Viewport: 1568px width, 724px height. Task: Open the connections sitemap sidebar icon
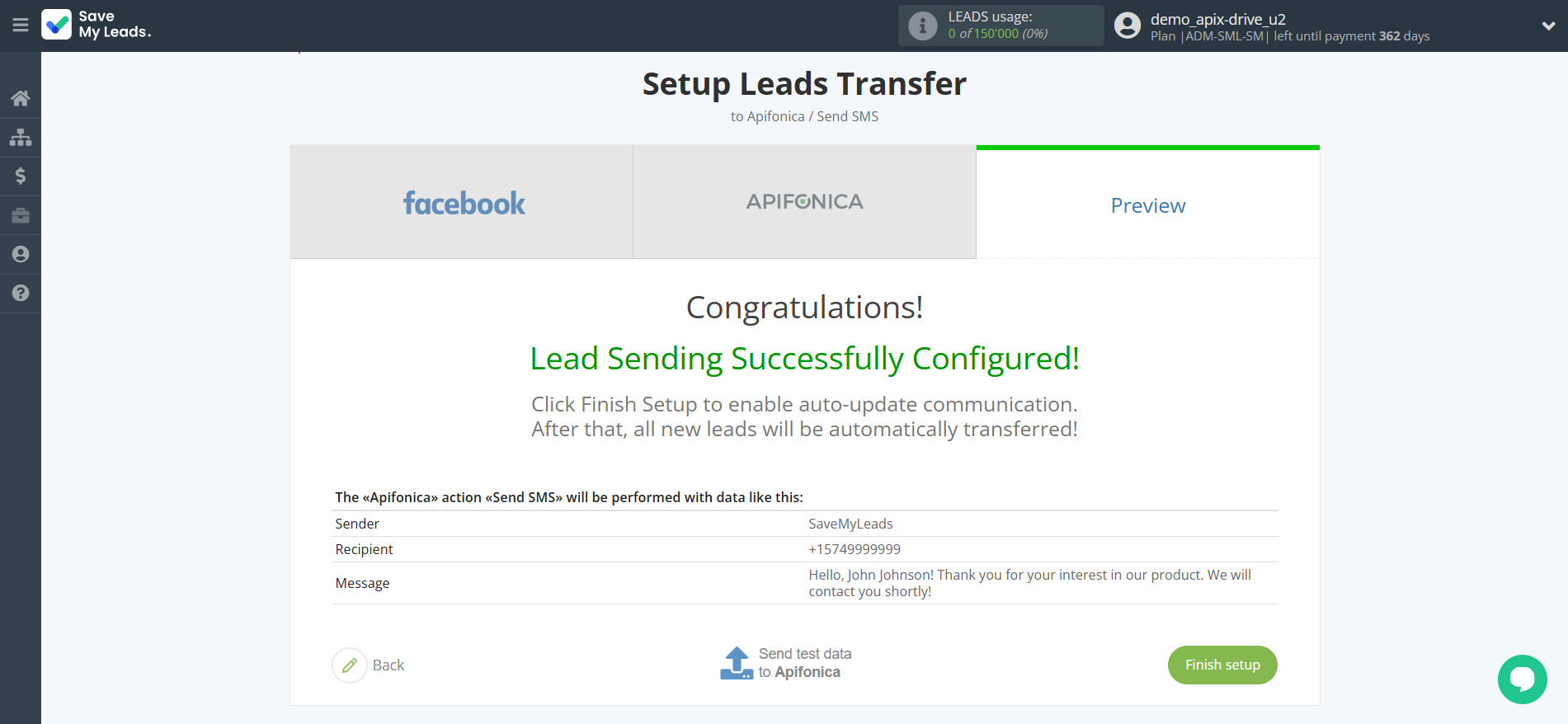pos(21,137)
